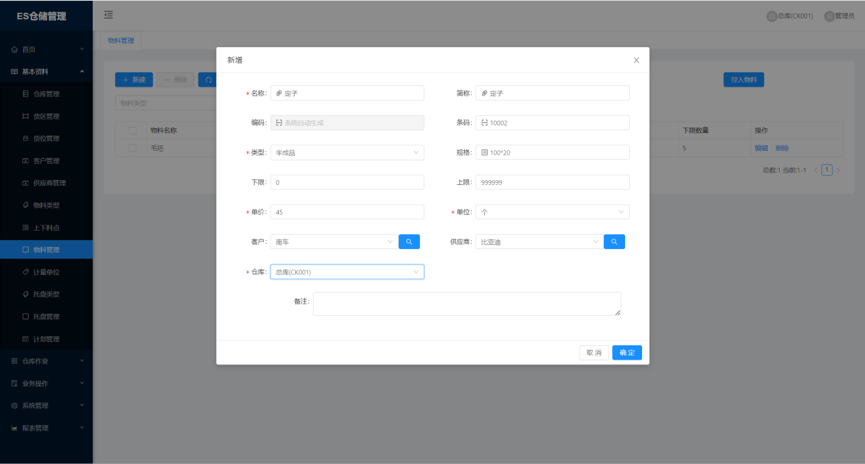Open the 类型 dropdown showing 半成品
Viewport: 865px width, 464px height.
pos(346,153)
